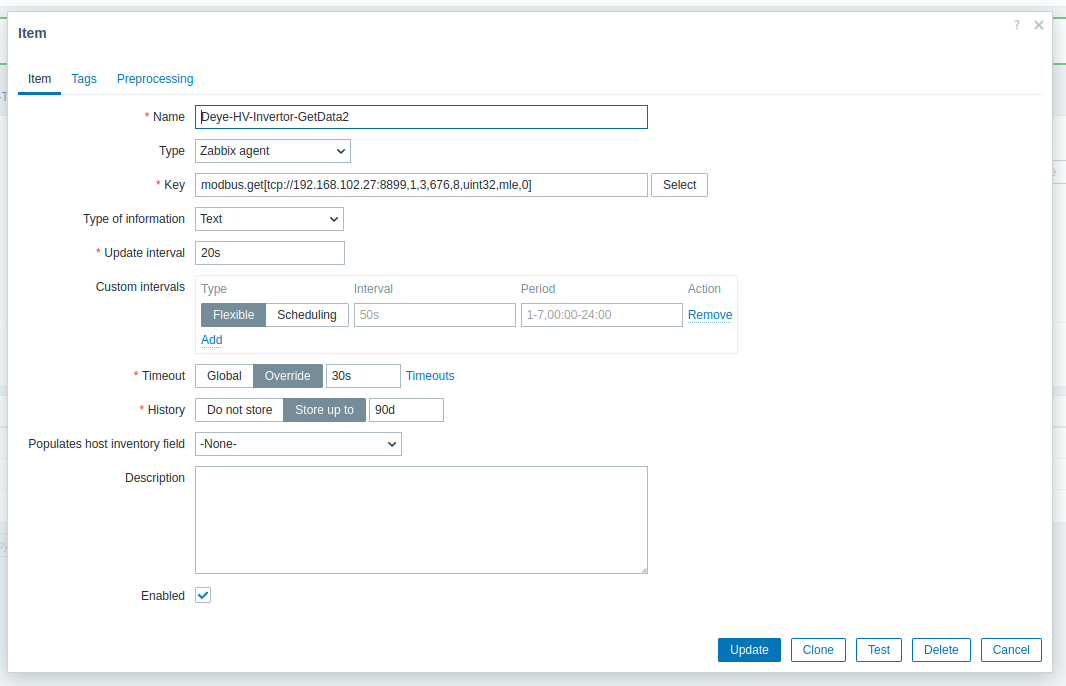Image resolution: width=1066 pixels, height=686 pixels.
Task: Open Populates host inventory field dropdown
Action: [x=298, y=444]
